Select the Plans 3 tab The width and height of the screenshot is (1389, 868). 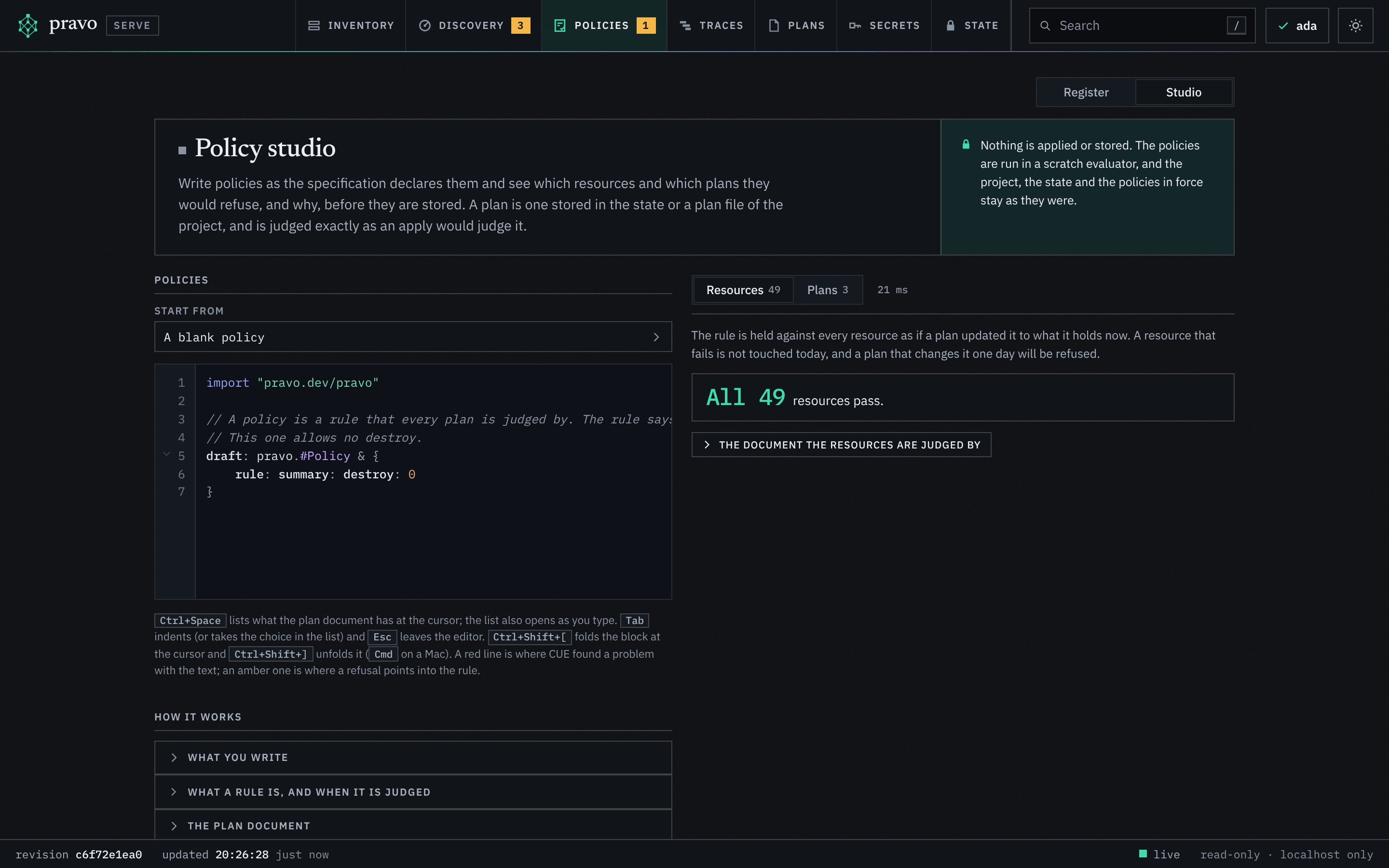pyautogui.click(x=827, y=290)
